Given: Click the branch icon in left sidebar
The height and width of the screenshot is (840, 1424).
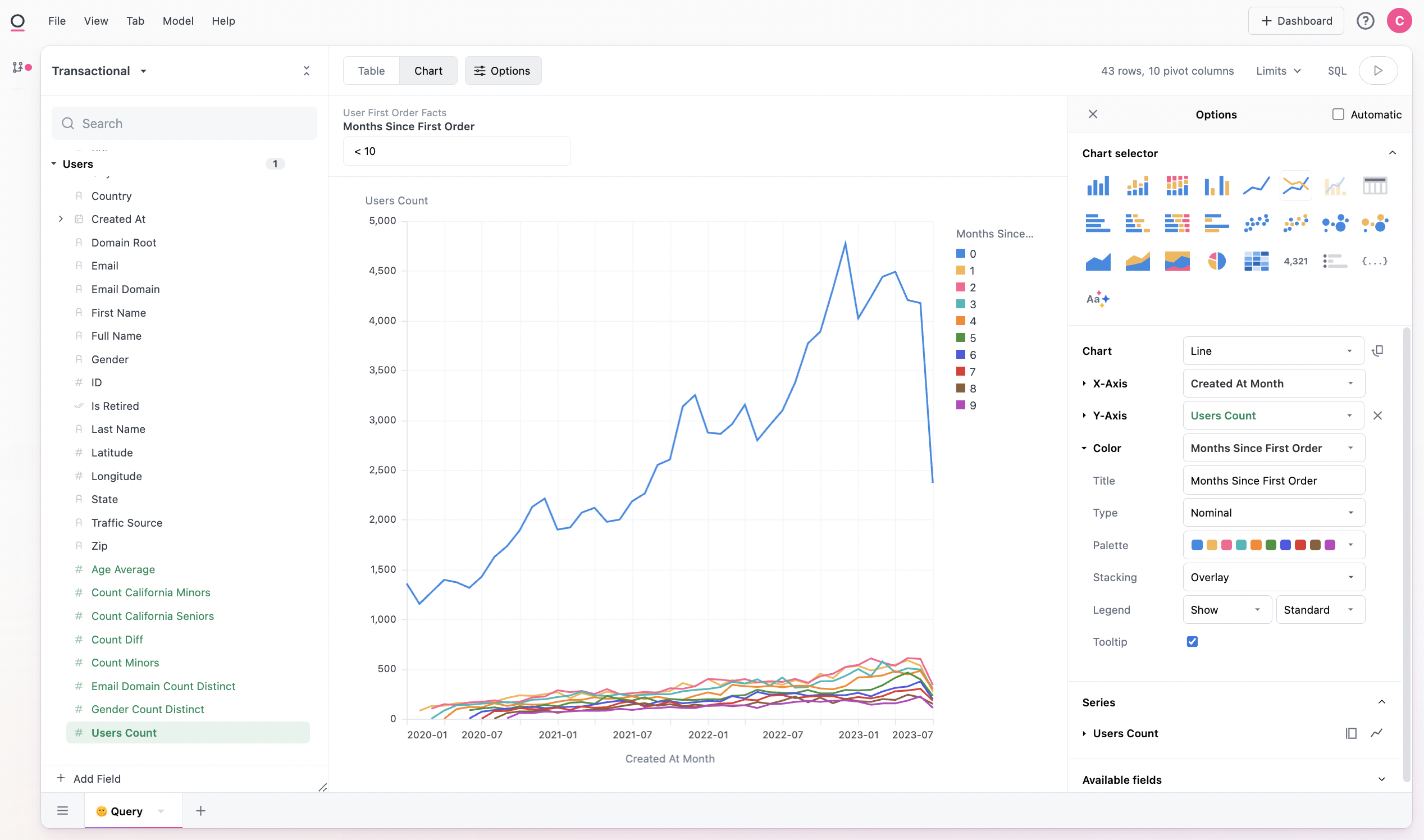Looking at the screenshot, I should (18, 67).
